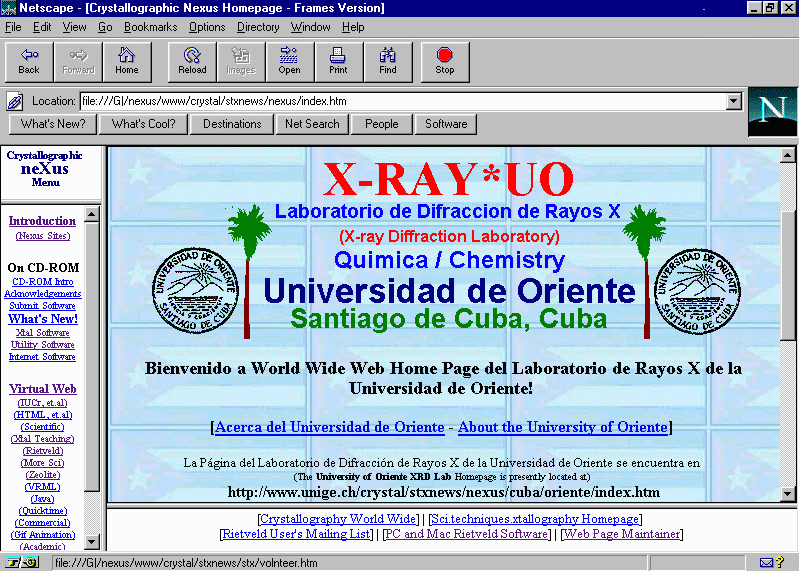Open the Directory menu
Image resolution: width=799 pixels, height=571 pixels.
(258, 27)
